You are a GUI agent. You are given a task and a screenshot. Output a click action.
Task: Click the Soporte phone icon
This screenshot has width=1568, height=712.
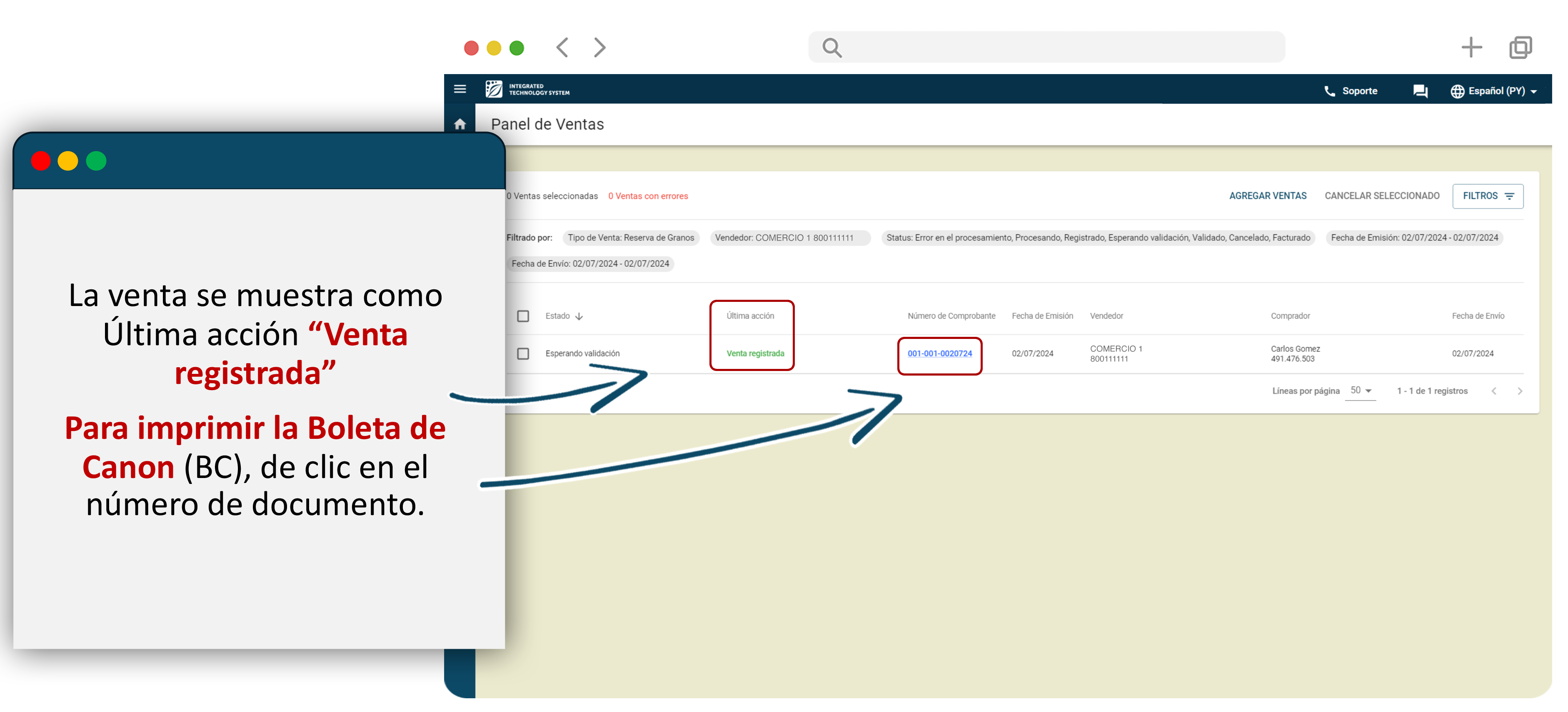click(x=1329, y=91)
